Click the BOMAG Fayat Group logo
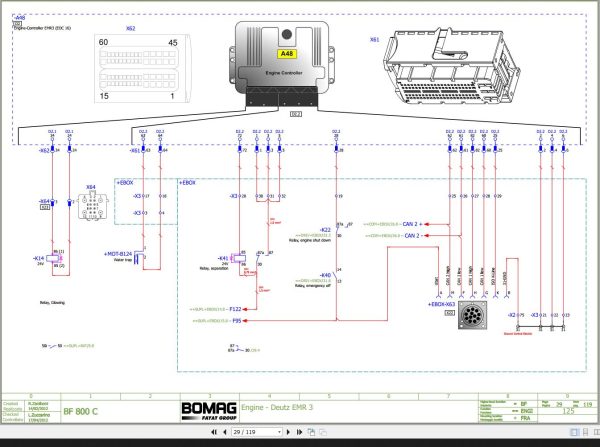Image resolution: width=600 pixels, height=447 pixels. pyautogui.click(x=209, y=411)
